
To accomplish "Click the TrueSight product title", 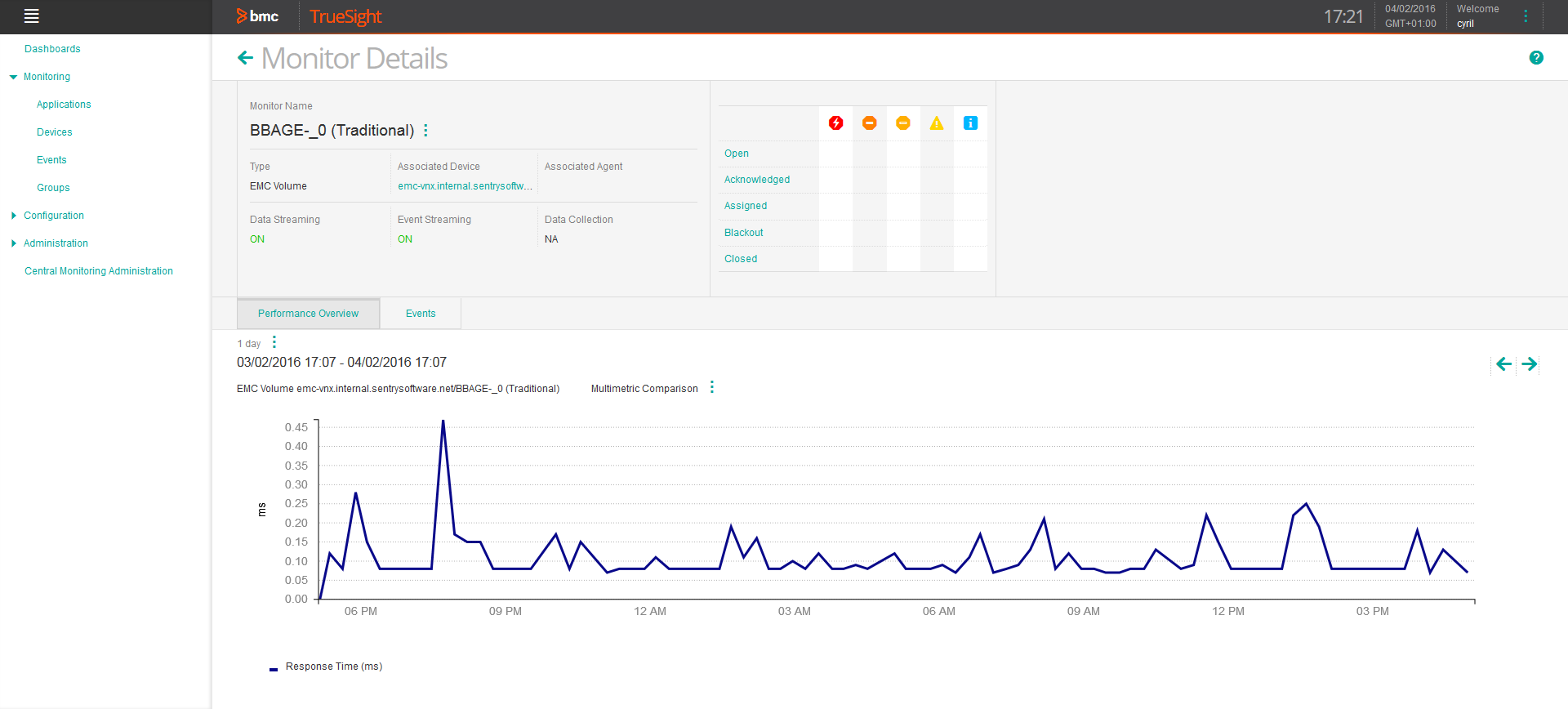I will pos(345,16).
